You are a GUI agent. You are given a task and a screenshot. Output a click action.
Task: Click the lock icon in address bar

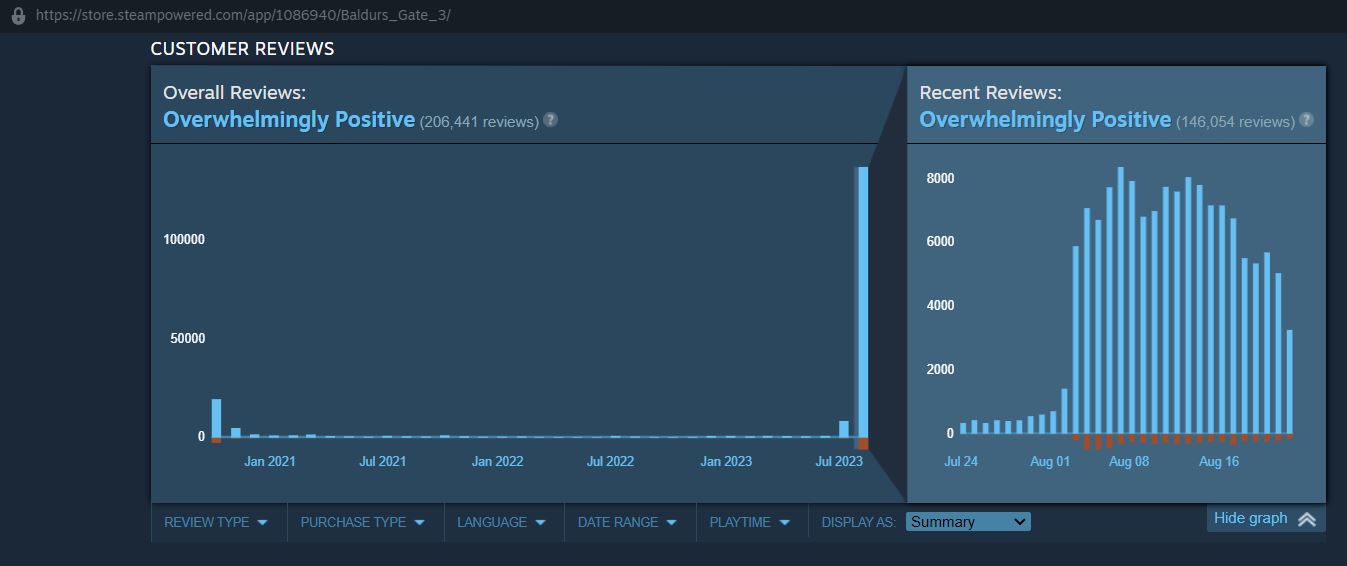click(18, 16)
